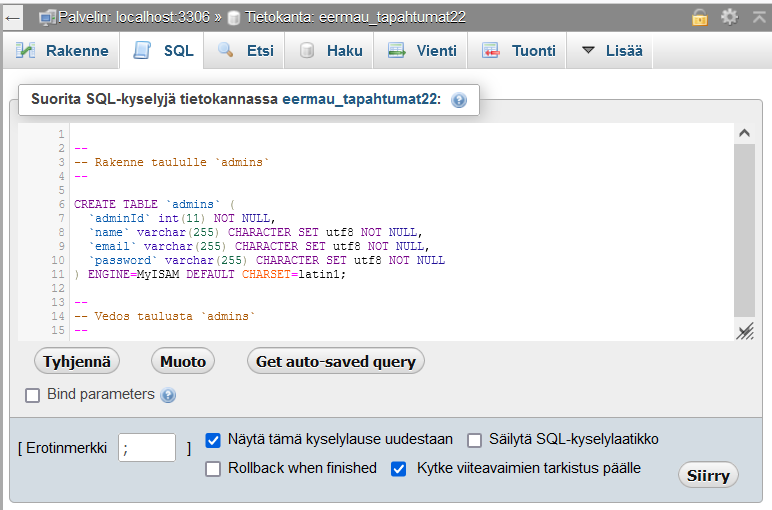Expand the Lisää dropdown tab
The width and height of the screenshot is (772, 510).
(x=611, y=51)
